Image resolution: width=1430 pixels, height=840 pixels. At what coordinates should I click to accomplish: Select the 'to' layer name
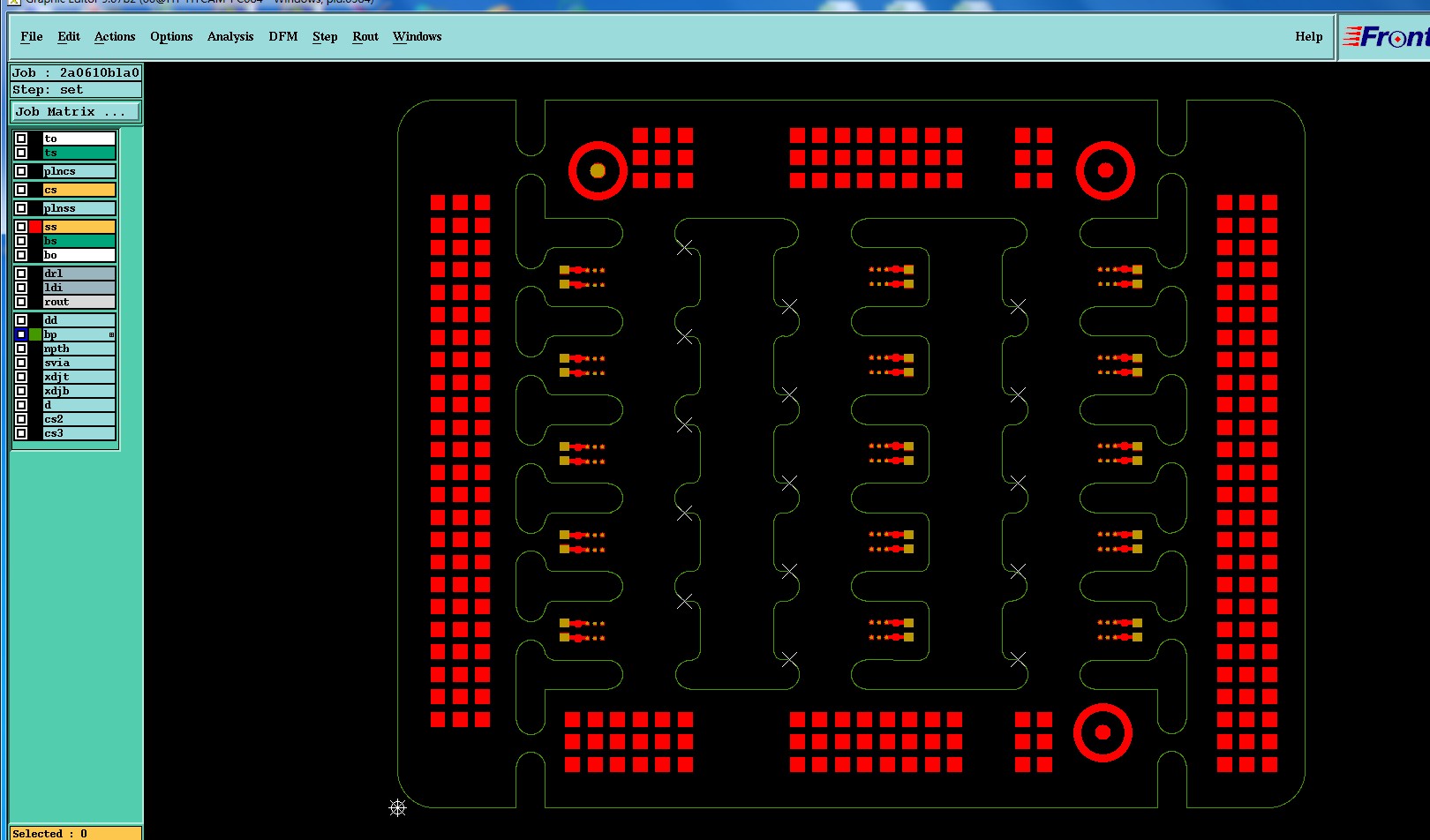click(79, 139)
